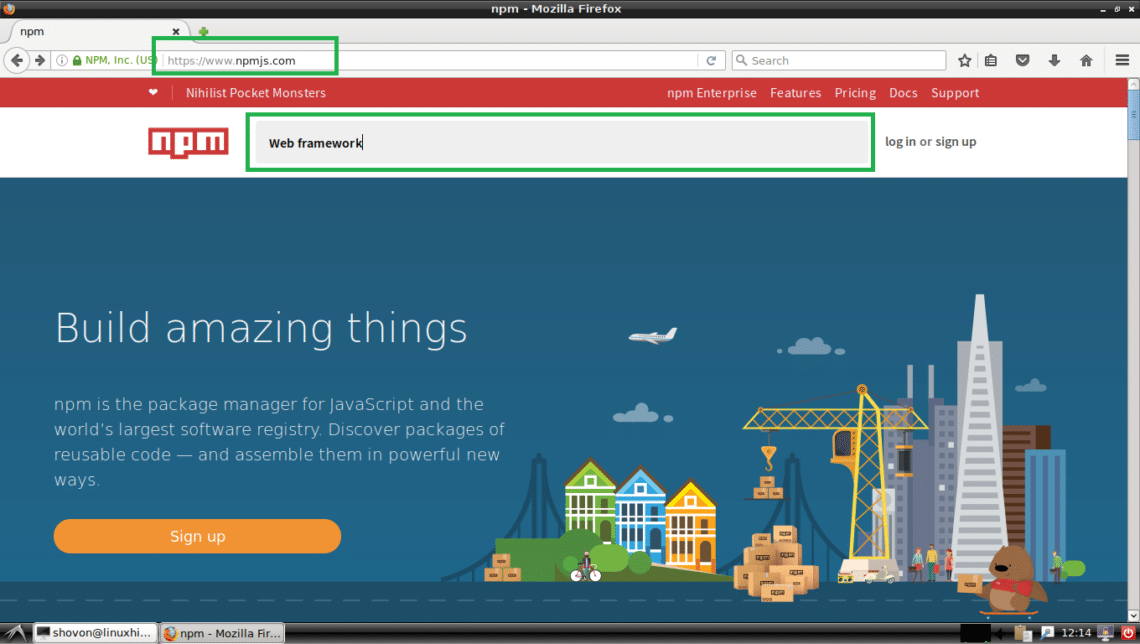This screenshot has height=644, width=1140.
Task: Click the scrollbar down arrow
Action: pyautogui.click(x=1133, y=616)
